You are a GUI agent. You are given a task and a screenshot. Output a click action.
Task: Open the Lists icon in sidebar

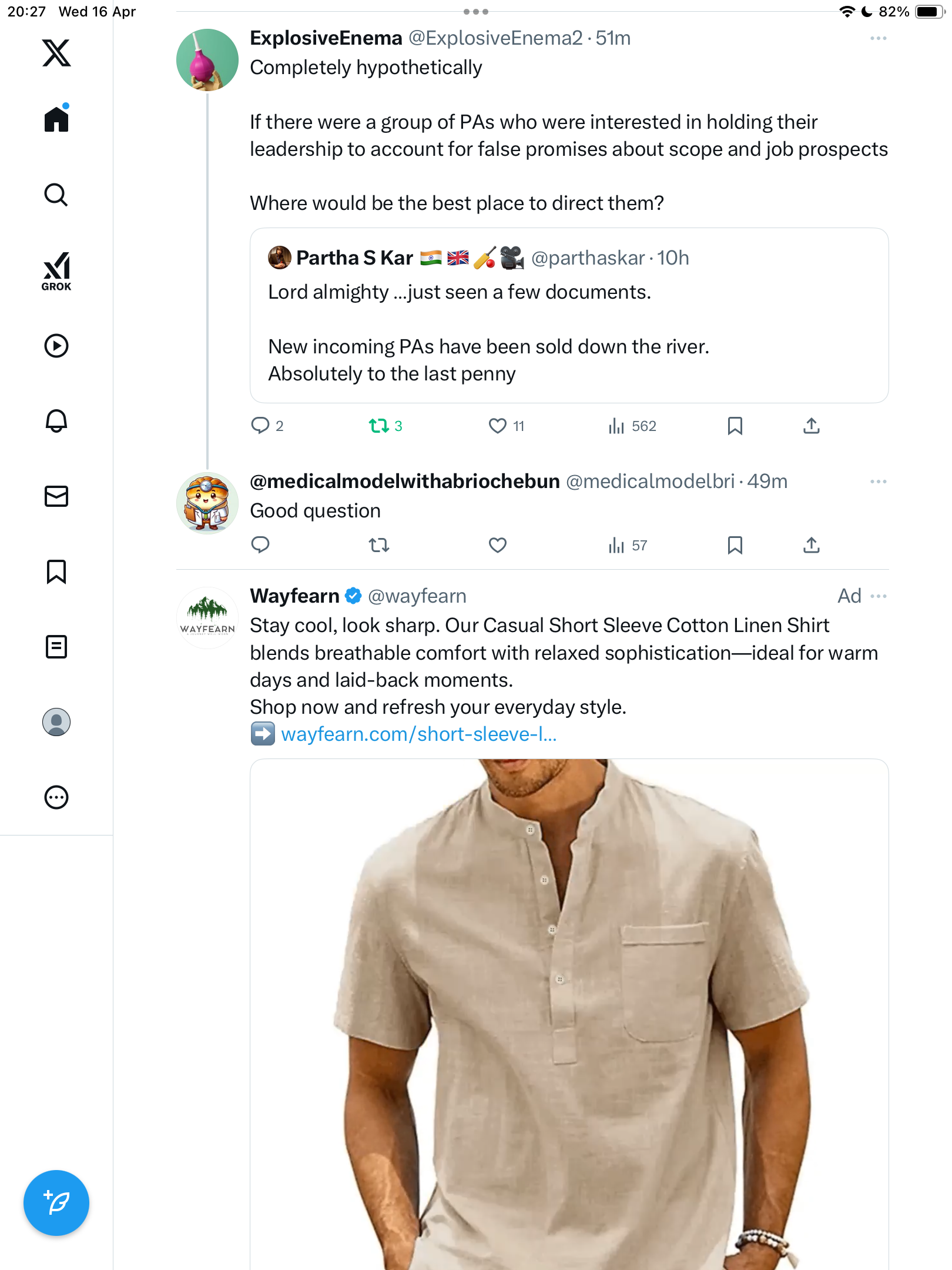56,647
